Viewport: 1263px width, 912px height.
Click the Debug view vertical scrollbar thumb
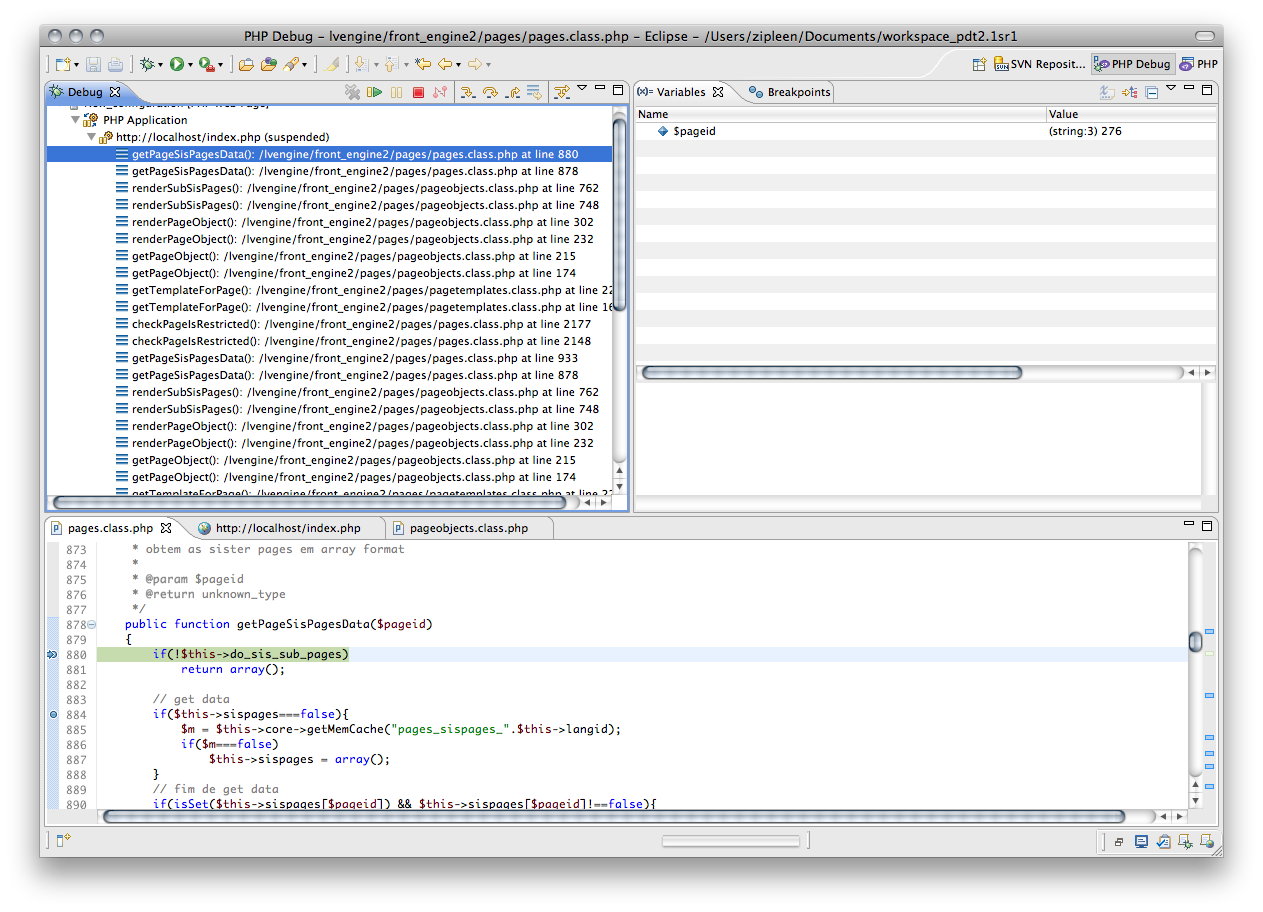(x=619, y=217)
